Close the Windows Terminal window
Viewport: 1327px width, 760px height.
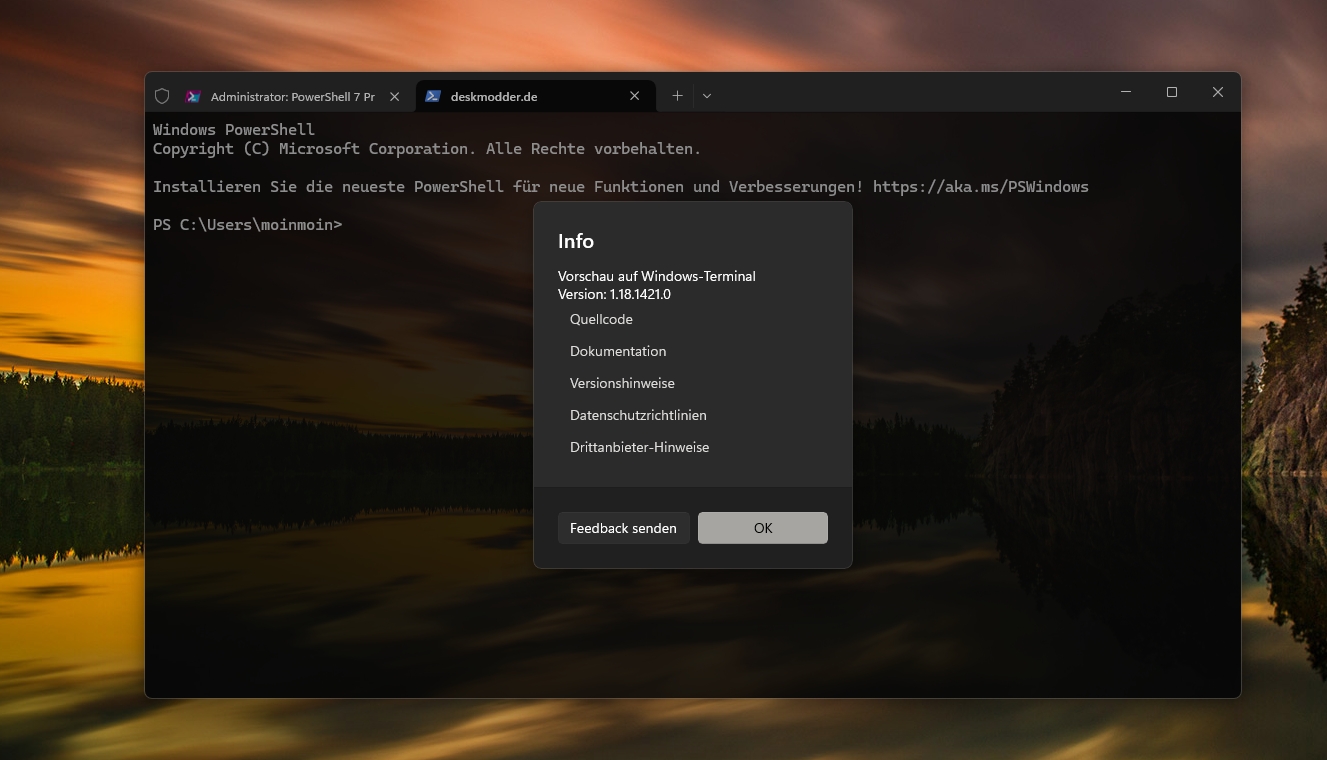tap(1217, 92)
